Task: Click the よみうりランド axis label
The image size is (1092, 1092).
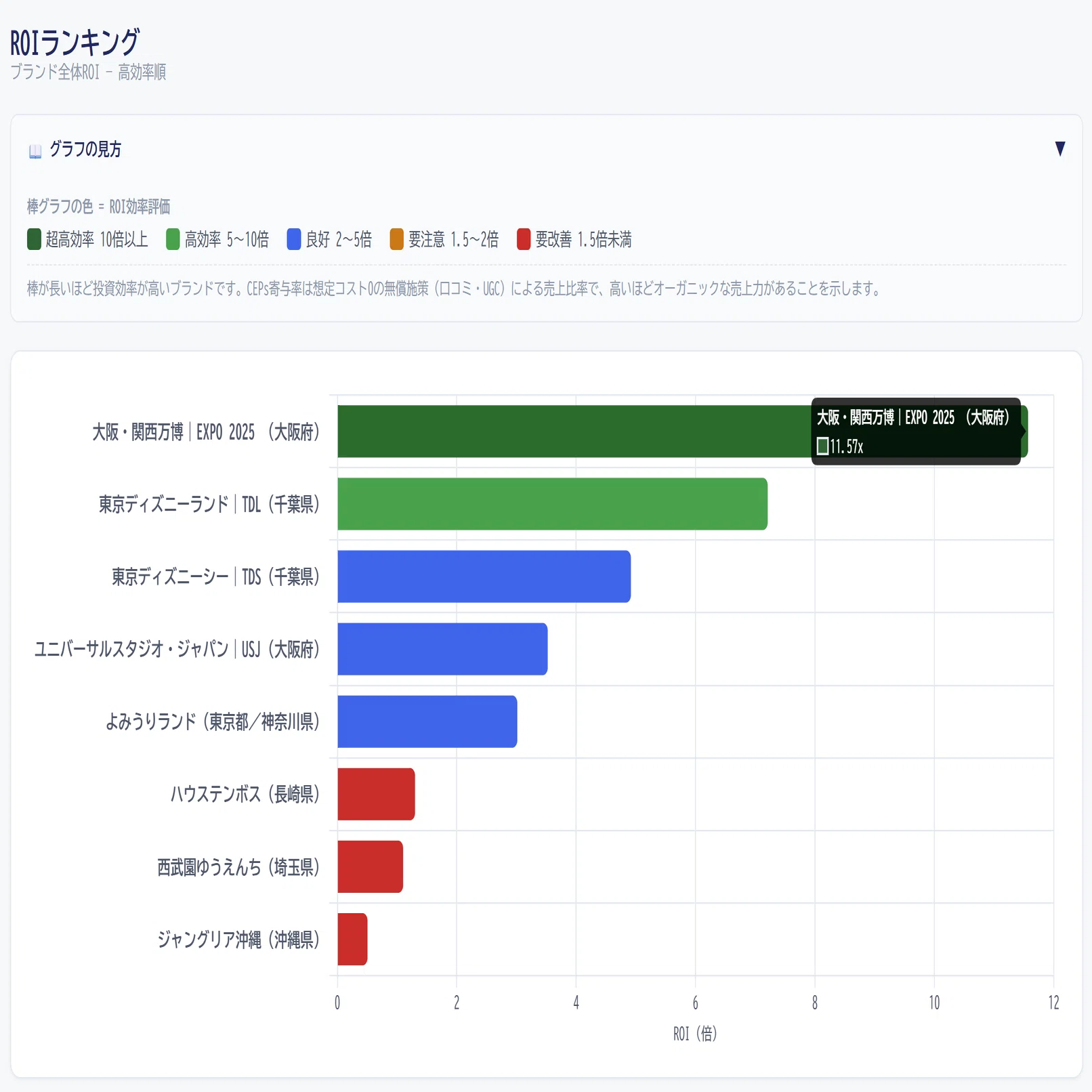Action: coord(212,722)
